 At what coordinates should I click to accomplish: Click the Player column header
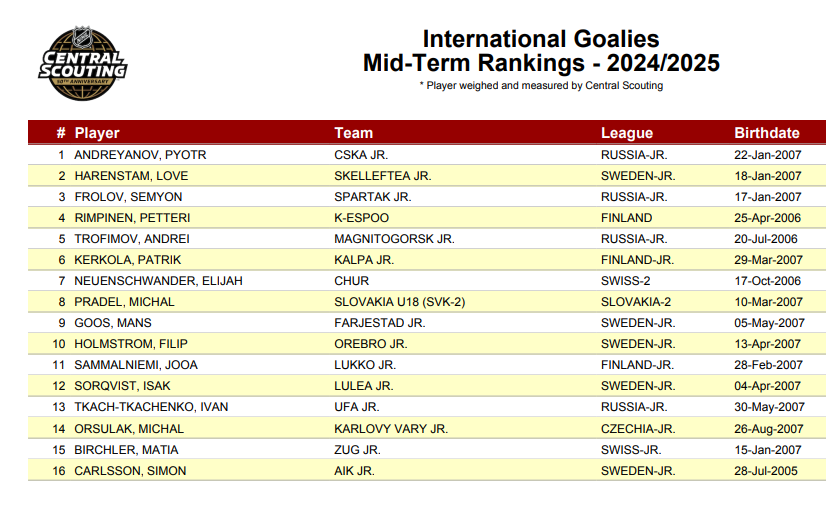point(97,133)
